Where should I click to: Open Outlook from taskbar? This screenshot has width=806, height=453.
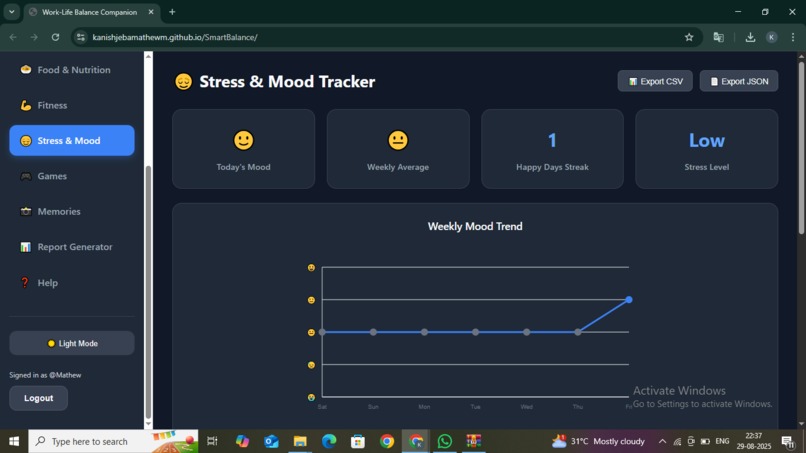[271, 441]
